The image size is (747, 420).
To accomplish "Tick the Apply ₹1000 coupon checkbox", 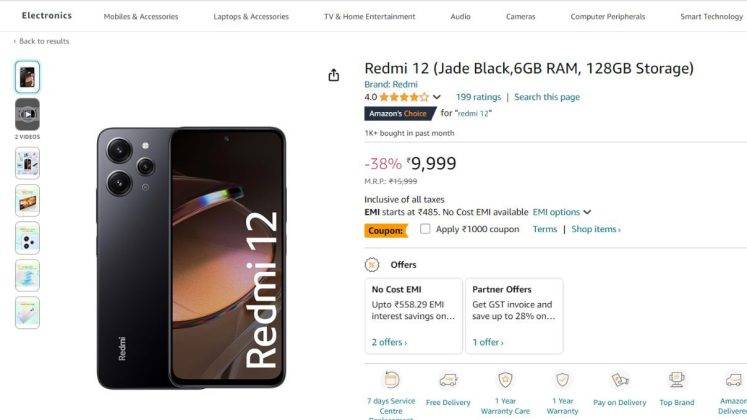I will click(x=424, y=229).
